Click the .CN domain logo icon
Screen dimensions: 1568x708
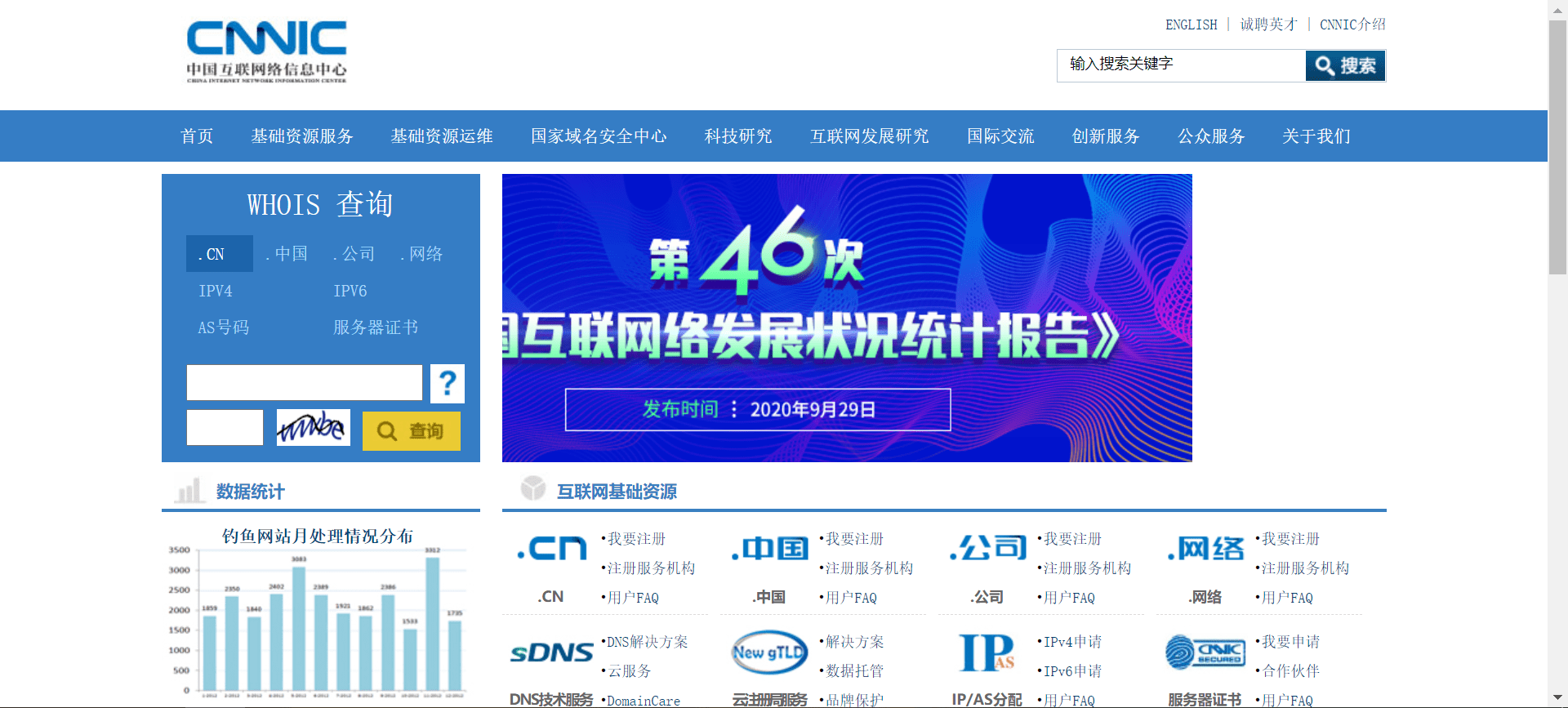pos(552,547)
